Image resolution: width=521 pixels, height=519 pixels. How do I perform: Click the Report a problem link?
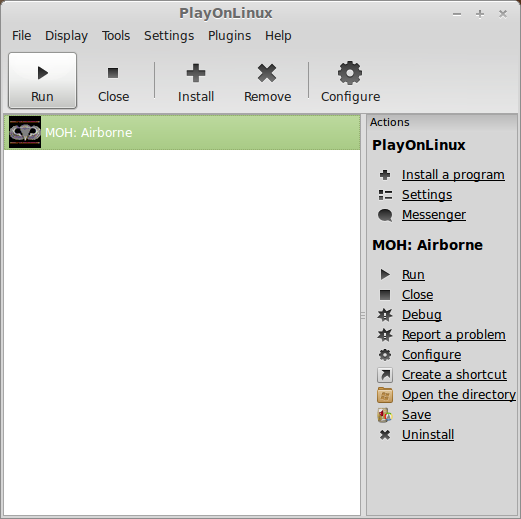click(454, 335)
